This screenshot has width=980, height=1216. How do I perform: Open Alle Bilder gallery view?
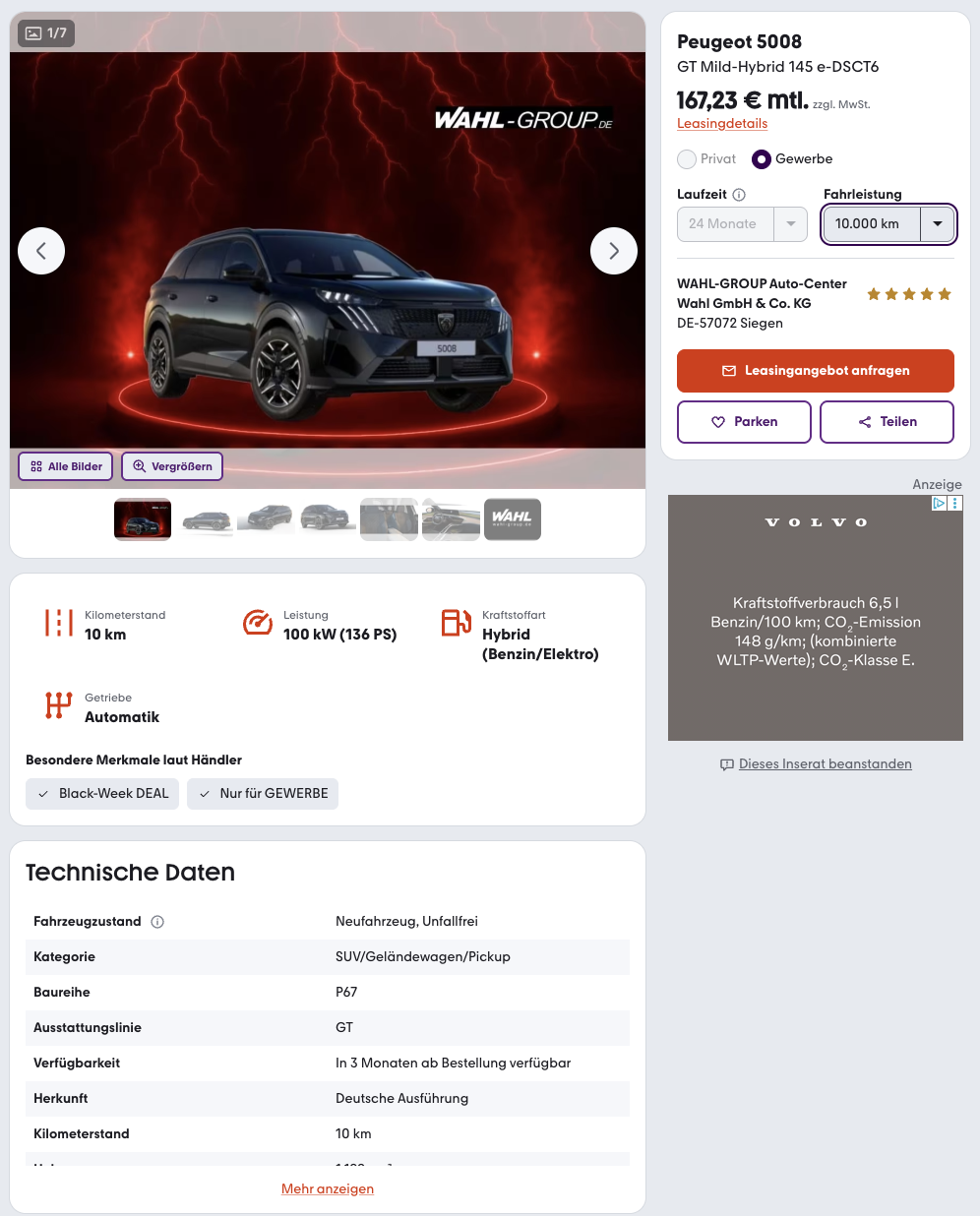[x=66, y=466]
